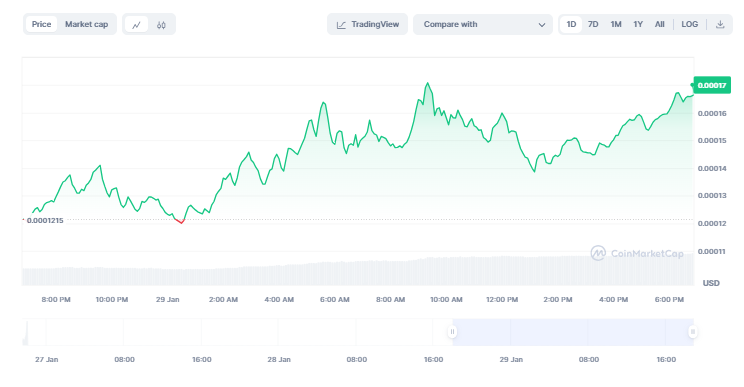744x387 pixels.
Task: Click the 27 Jan label in navigator
Action: (46, 359)
